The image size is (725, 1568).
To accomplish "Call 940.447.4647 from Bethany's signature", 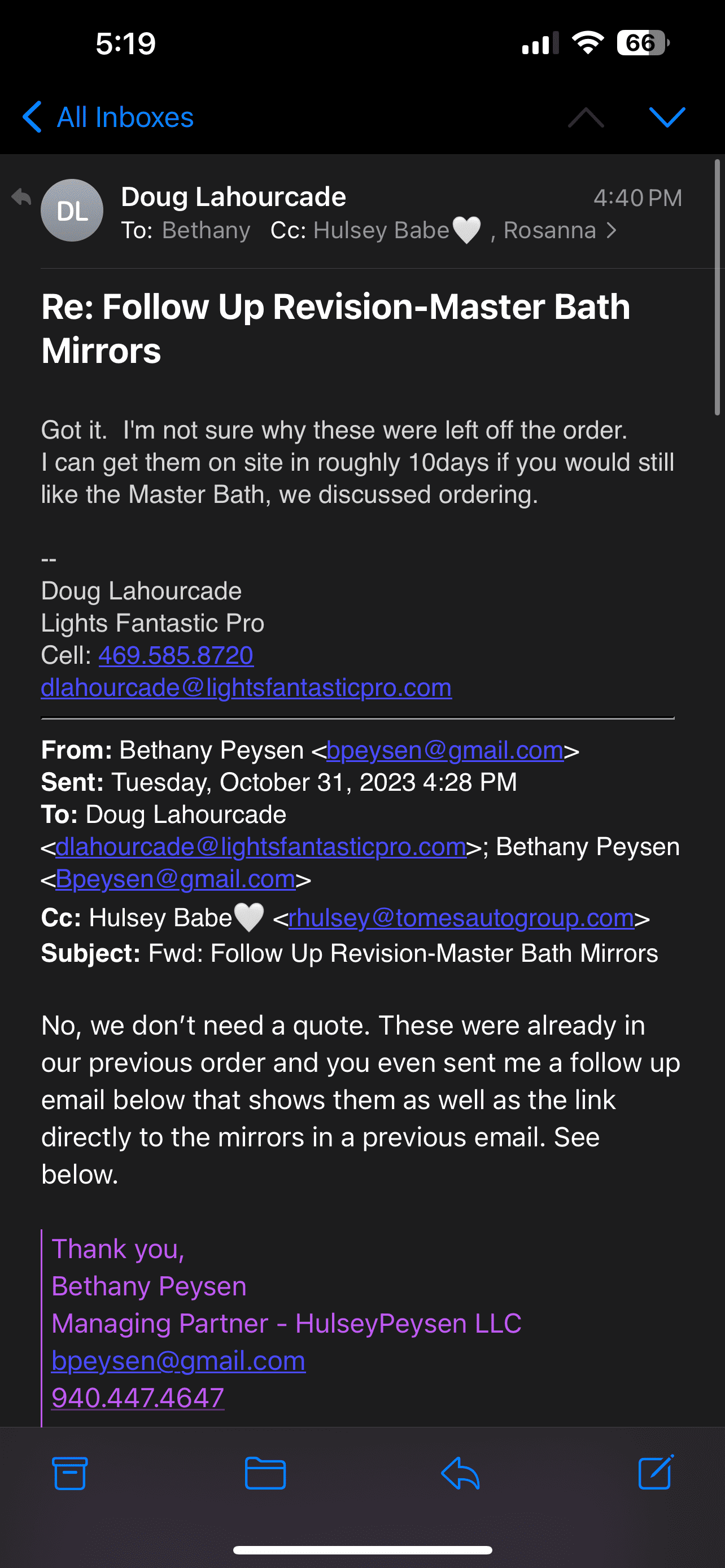I will [x=138, y=1398].
